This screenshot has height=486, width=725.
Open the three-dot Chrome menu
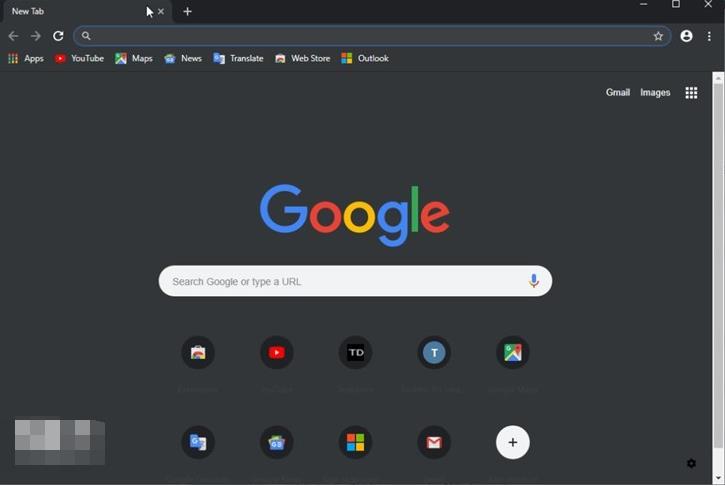(x=709, y=36)
